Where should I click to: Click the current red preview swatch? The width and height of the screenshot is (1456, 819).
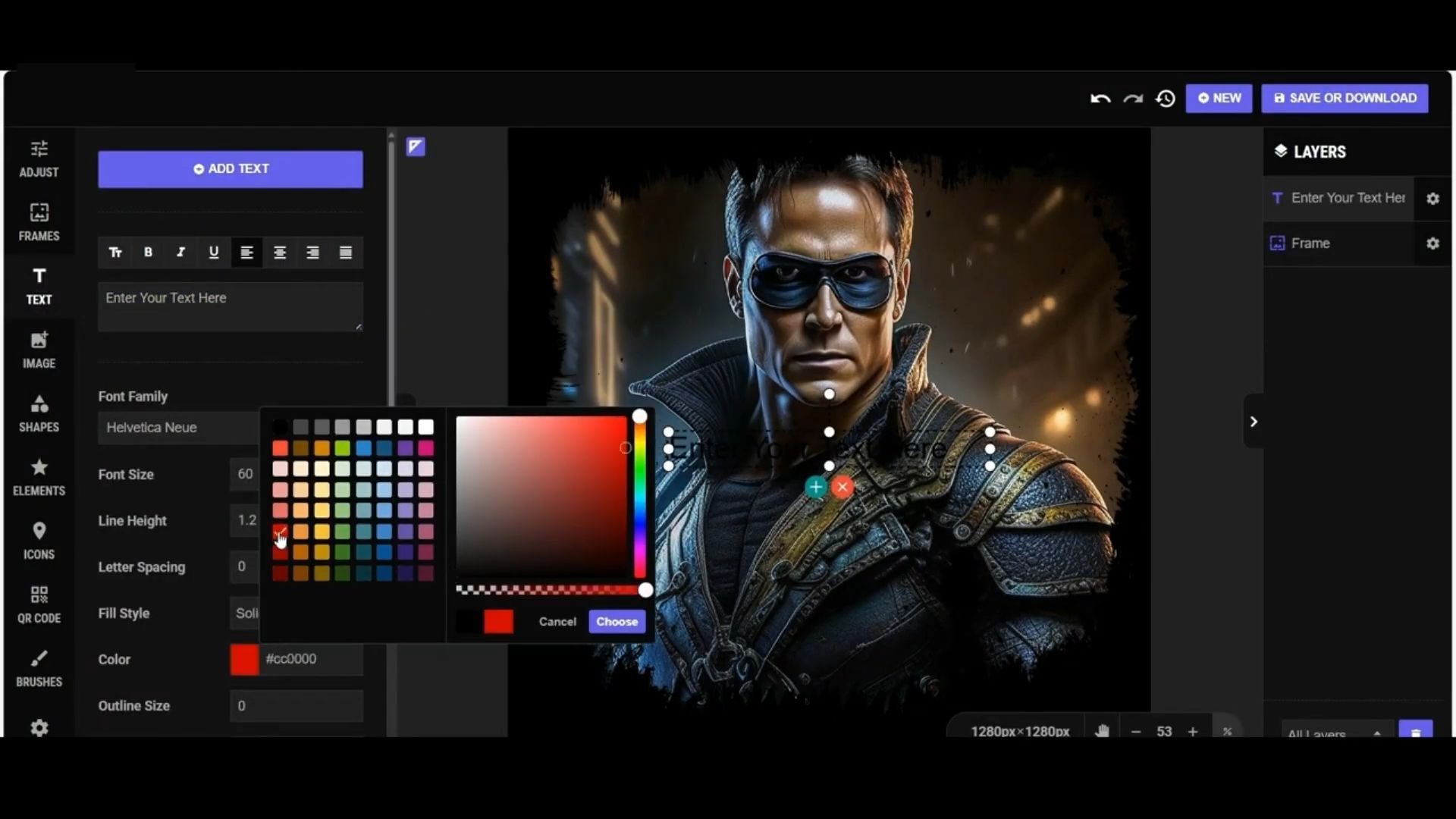point(498,621)
